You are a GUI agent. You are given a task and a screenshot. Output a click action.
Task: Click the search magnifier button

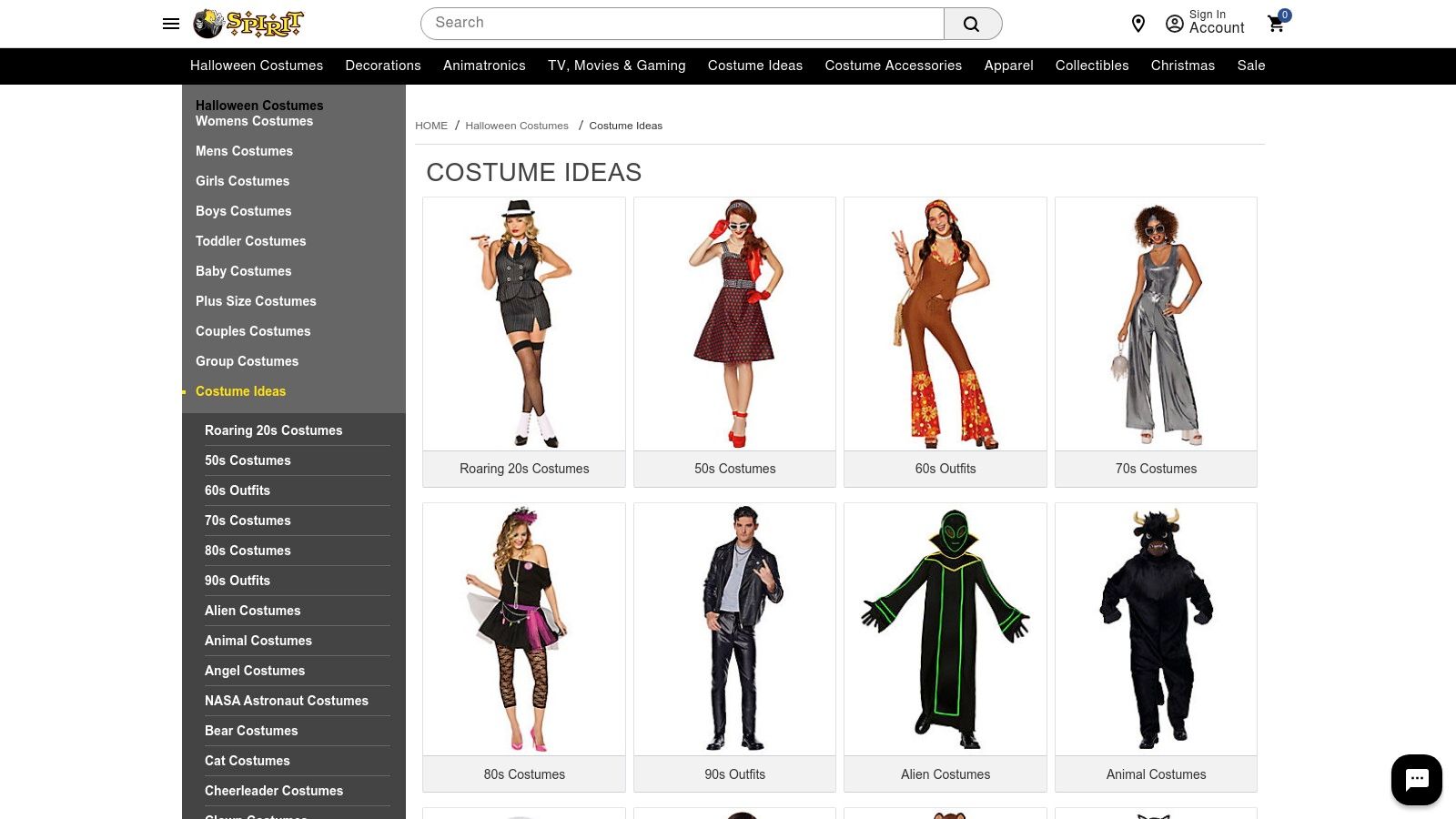pyautogui.click(x=972, y=24)
